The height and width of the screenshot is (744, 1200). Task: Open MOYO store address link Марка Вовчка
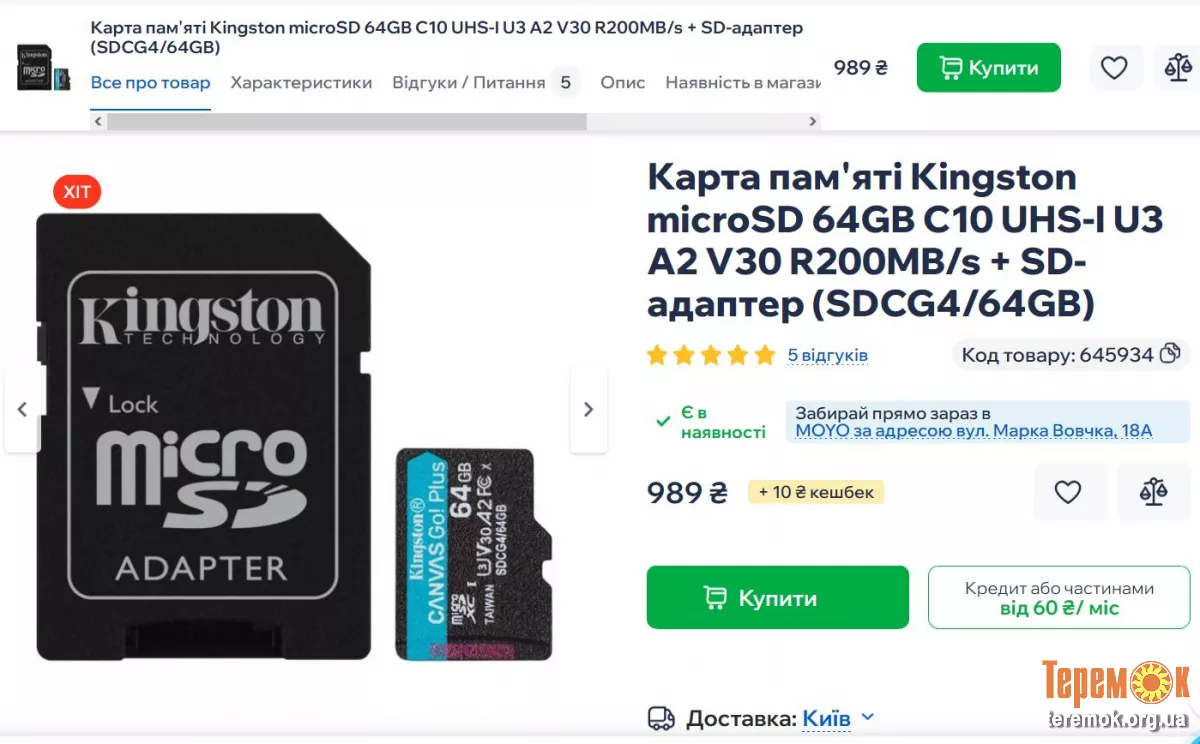click(974, 431)
